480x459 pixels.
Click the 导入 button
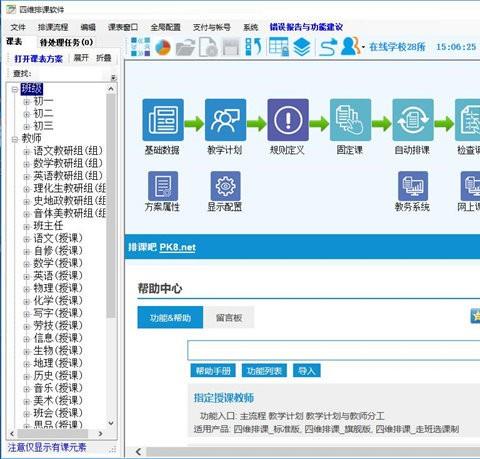[307, 371]
